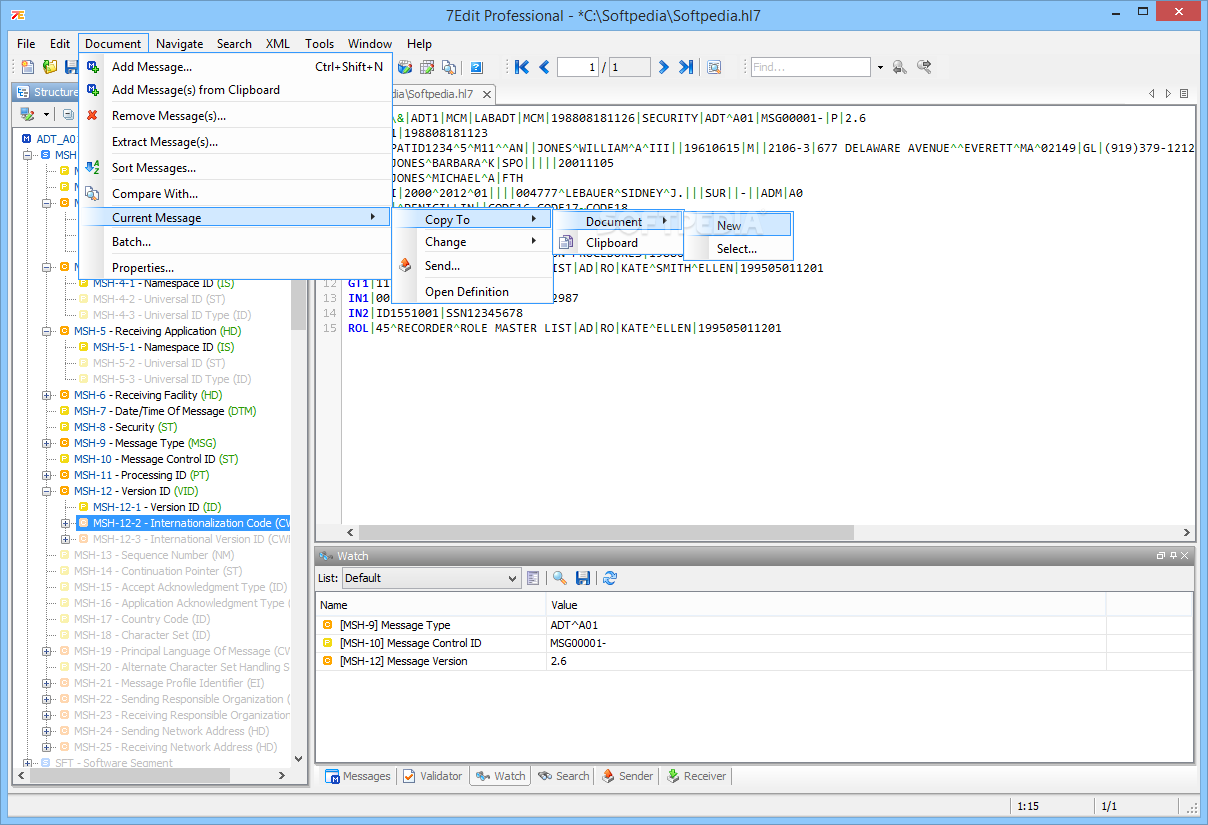Click the 7Edit application icon in title bar
Screen dimensions: 1208x825
18,15
